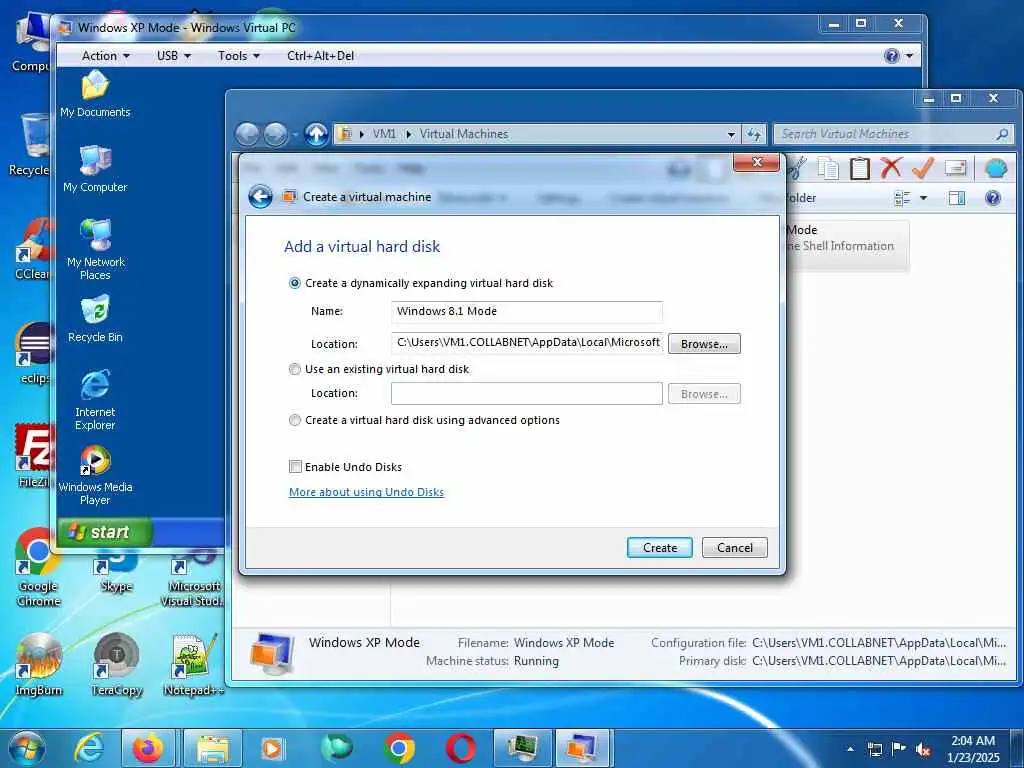Click the orange checkmark icon in the Explorer toolbar
This screenshot has height=768, width=1024.
pyautogui.click(x=922, y=168)
